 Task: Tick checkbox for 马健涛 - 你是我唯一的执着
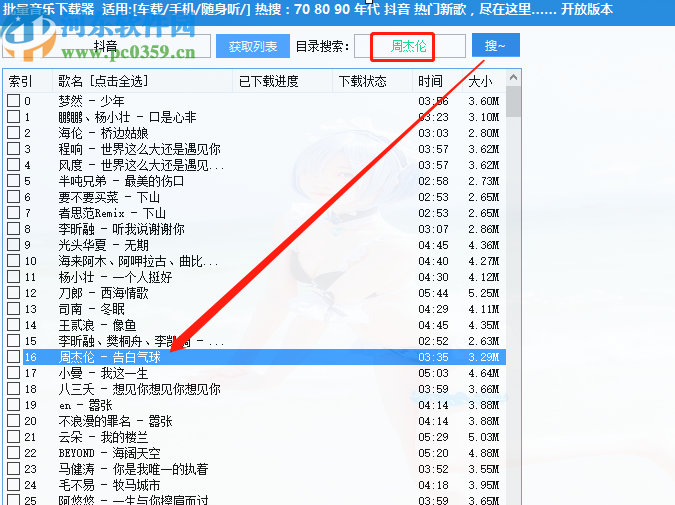point(13,468)
